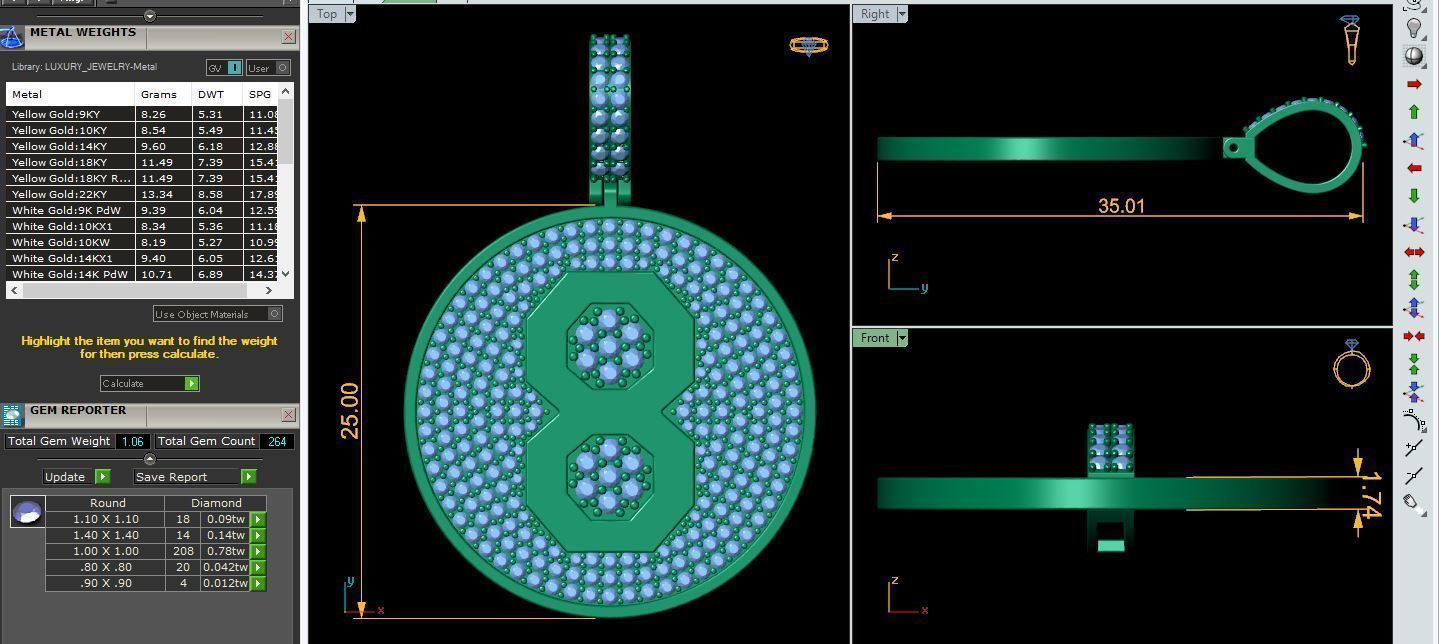Collapse panel using arrow above Metal Weights
The image size is (1439, 644).
[149, 16]
